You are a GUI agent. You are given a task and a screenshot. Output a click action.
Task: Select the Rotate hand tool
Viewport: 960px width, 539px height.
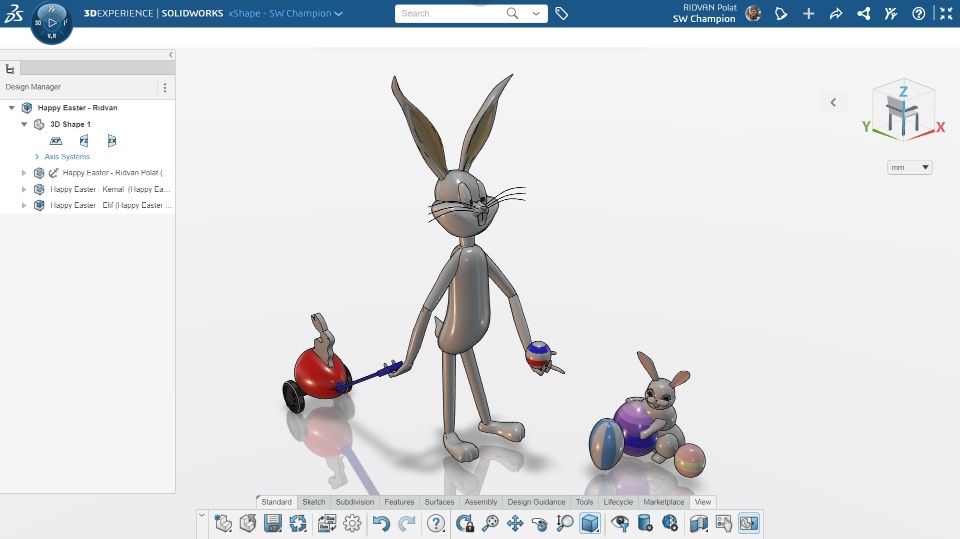539,523
